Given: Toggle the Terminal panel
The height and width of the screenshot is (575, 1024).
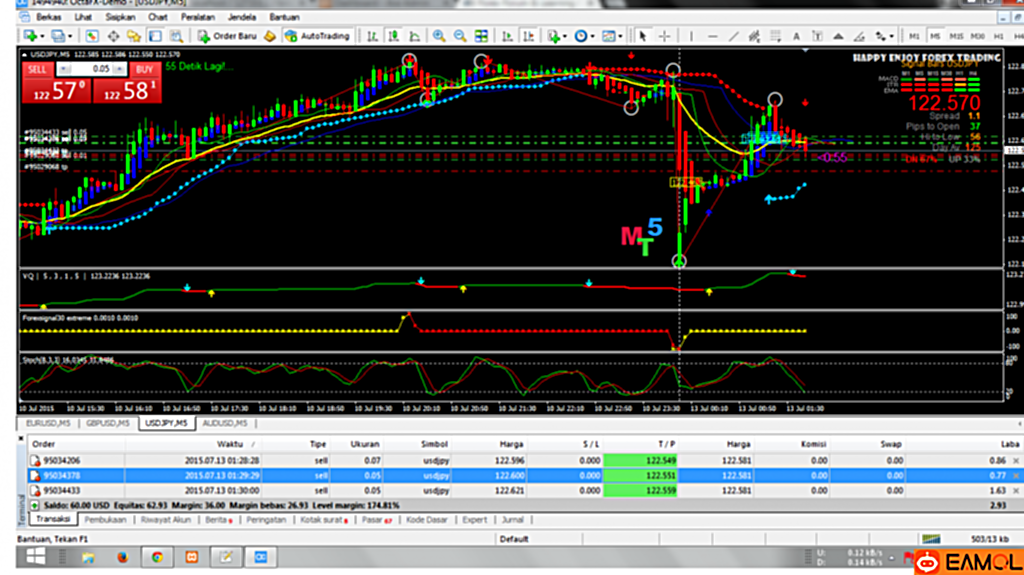Looking at the screenshot, I should [155, 36].
